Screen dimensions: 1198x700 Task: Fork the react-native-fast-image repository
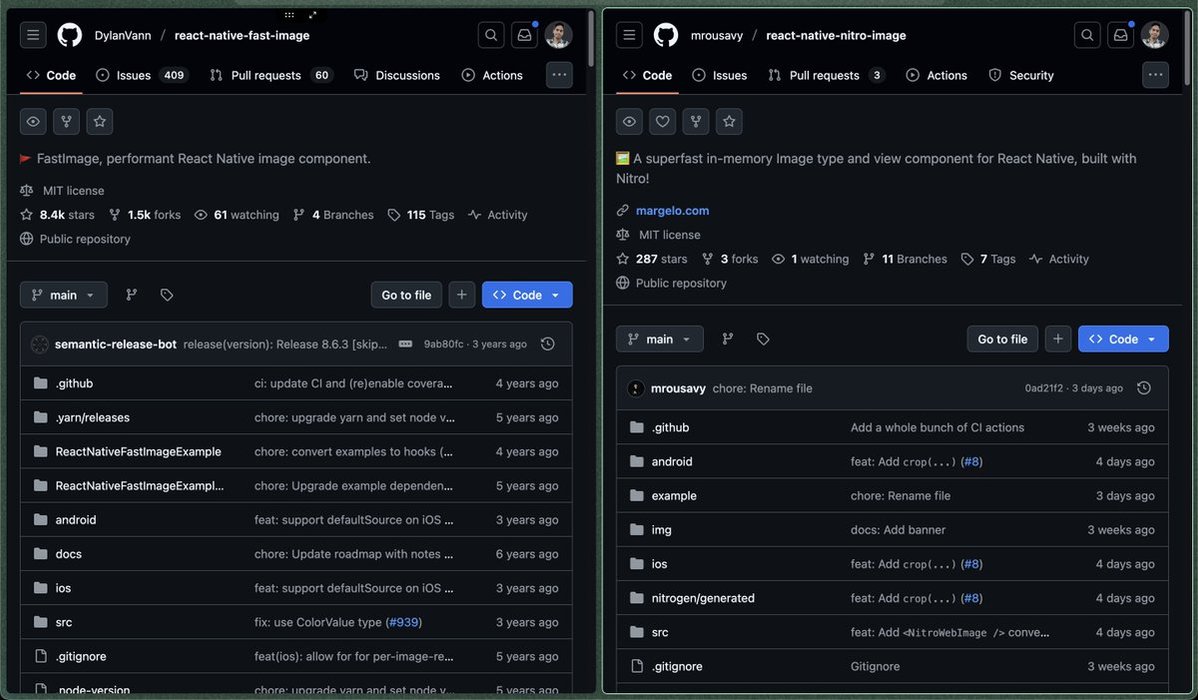tap(66, 122)
